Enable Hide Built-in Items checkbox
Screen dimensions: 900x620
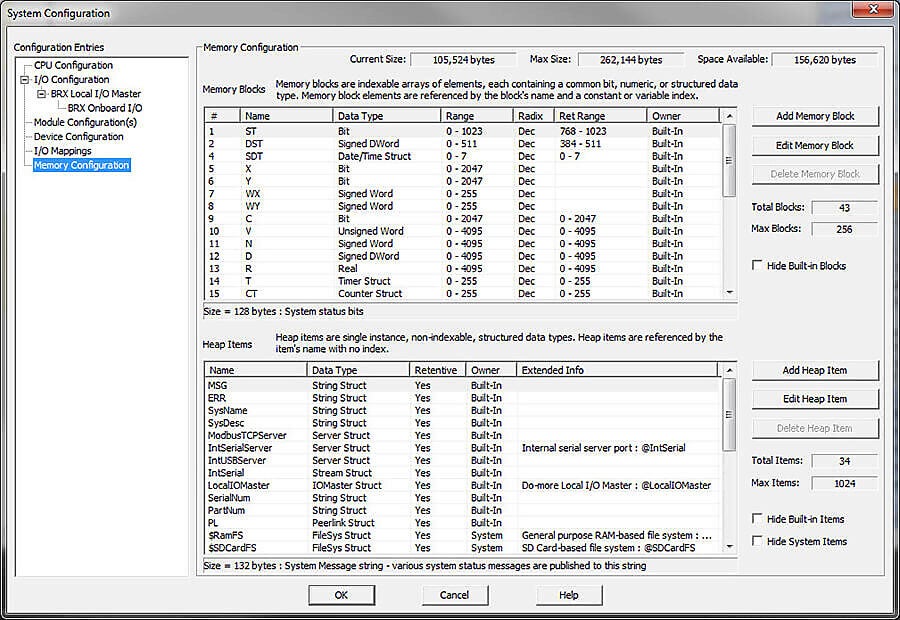(x=757, y=518)
